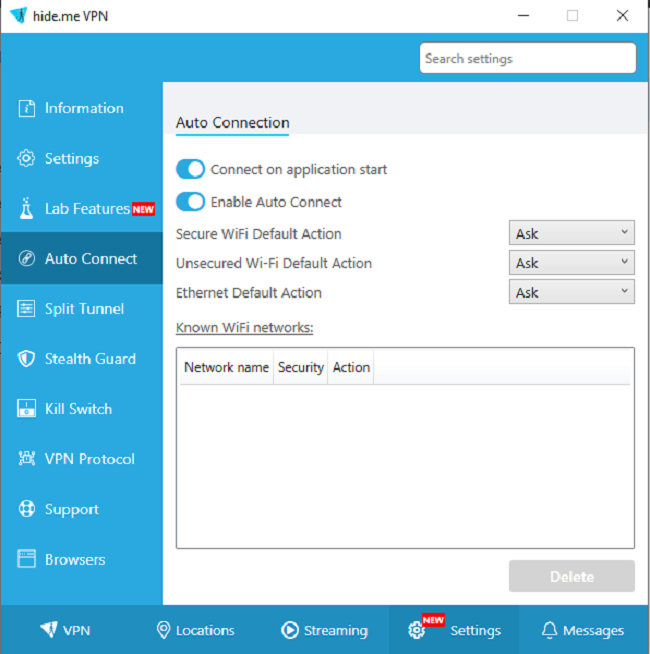The width and height of the screenshot is (650, 654).
Task: Click the Lab Features flask icon
Action: pos(26,209)
